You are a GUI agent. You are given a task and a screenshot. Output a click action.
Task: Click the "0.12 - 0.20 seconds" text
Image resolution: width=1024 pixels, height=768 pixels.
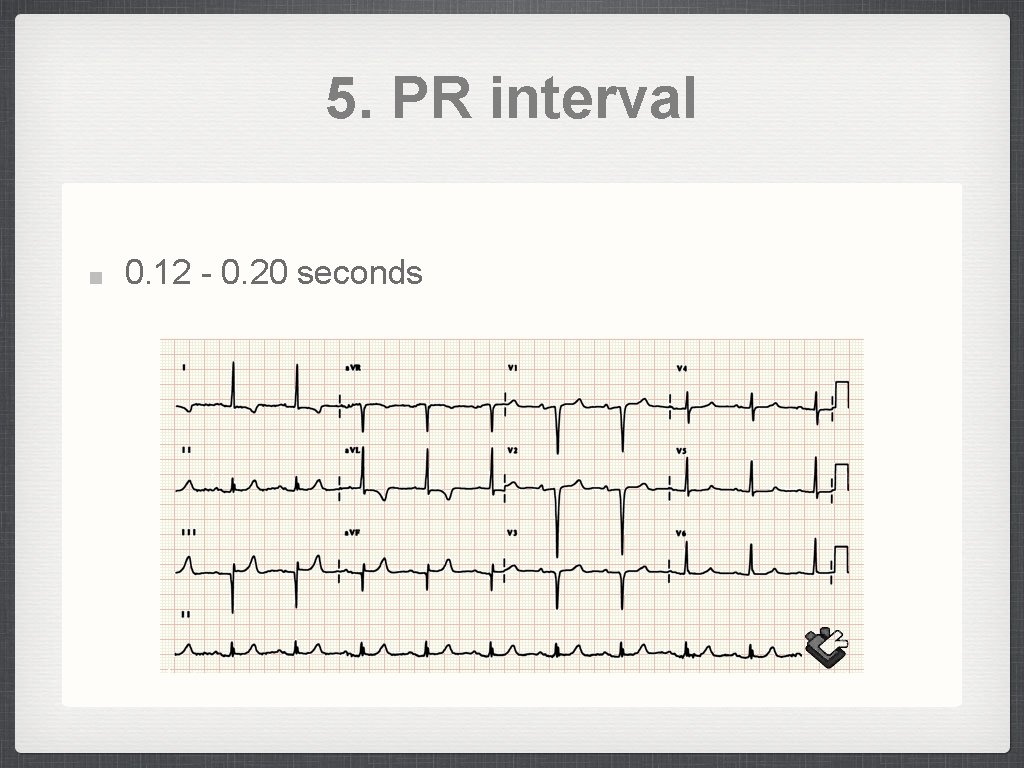point(273,272)
